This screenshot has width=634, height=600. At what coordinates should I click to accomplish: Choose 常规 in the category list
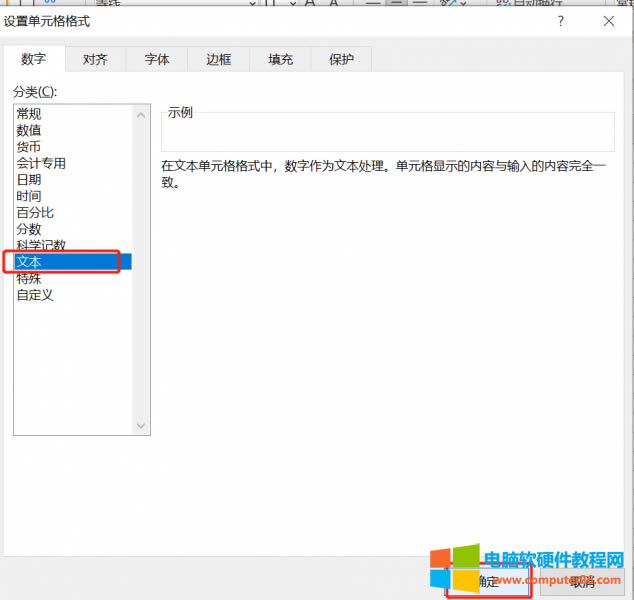(29, 114)
